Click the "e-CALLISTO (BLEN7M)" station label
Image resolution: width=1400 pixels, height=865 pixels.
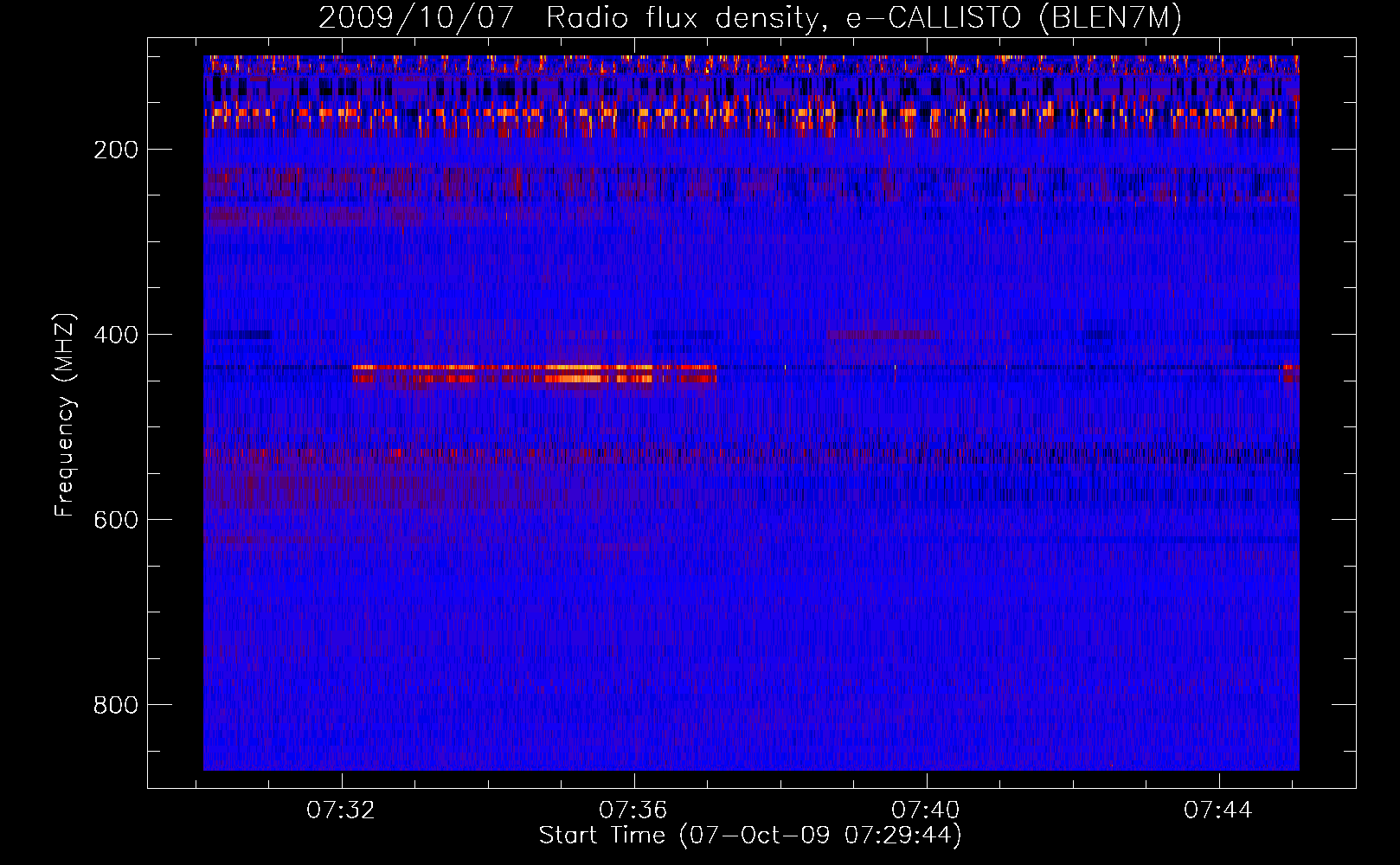tap(1014, 18)
